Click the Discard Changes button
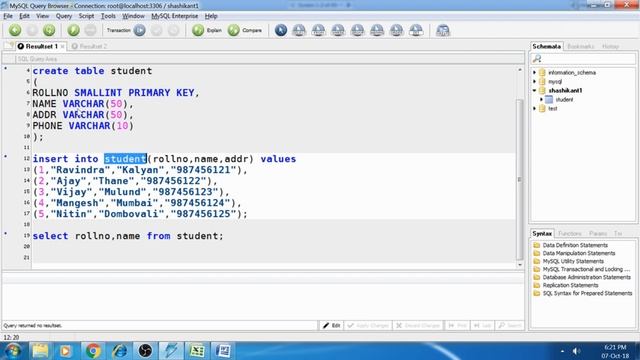This screenshot has height=360, width=640. pos(418,325)
